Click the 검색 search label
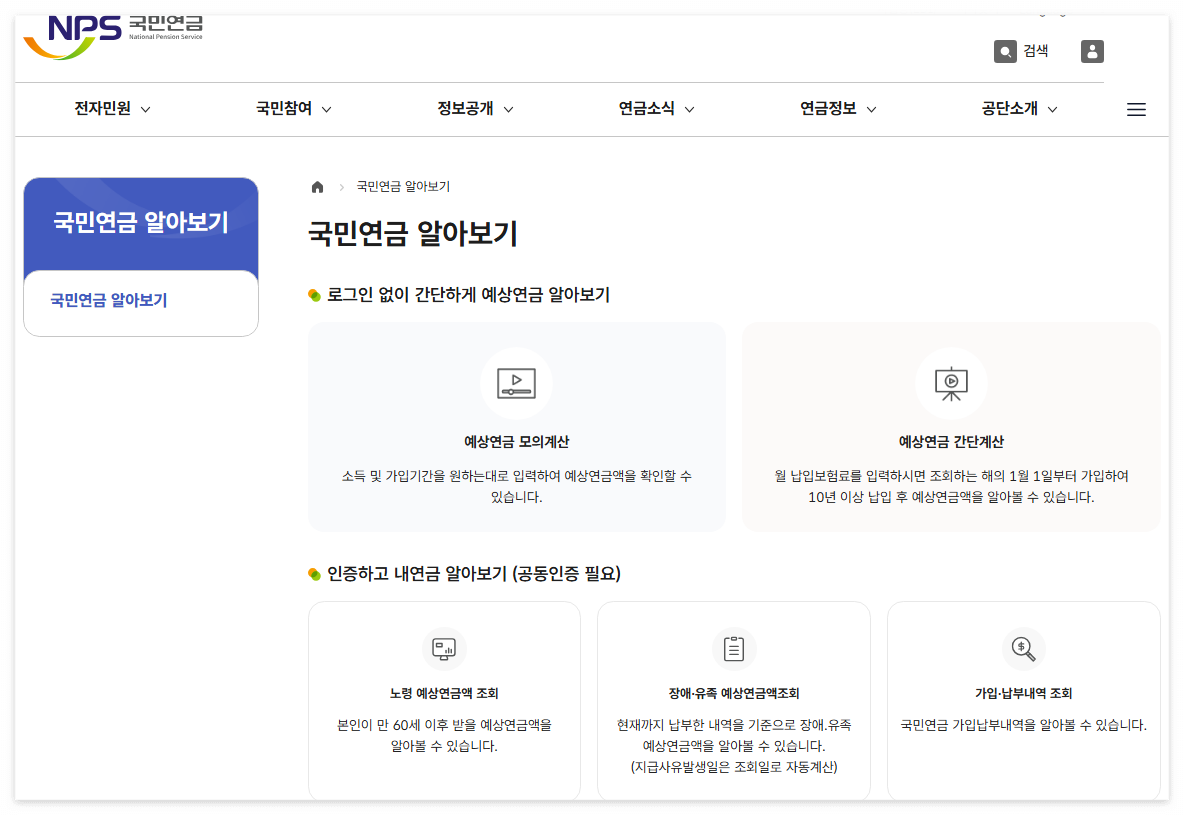Screen dimensions: 1184x815 pos(1035,51)
